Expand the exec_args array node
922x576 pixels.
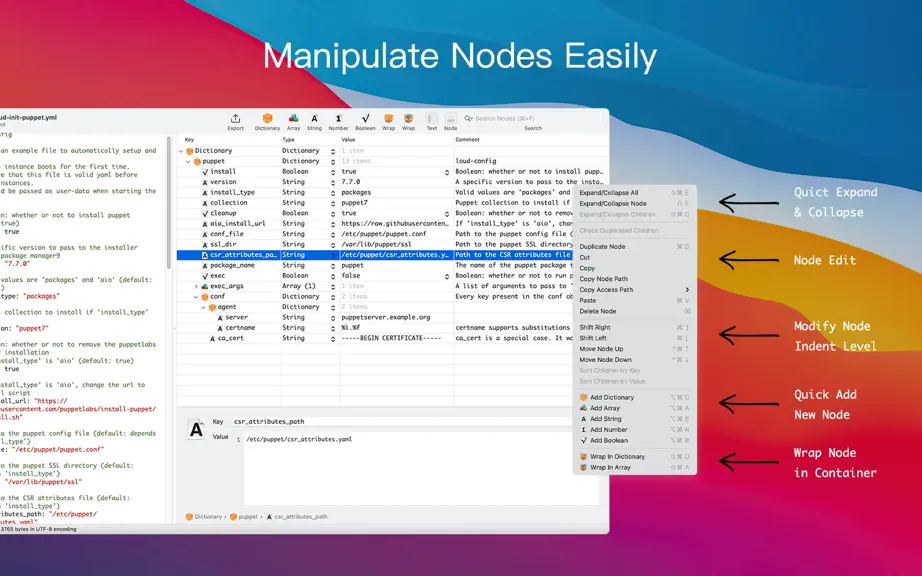coord(196,286)
